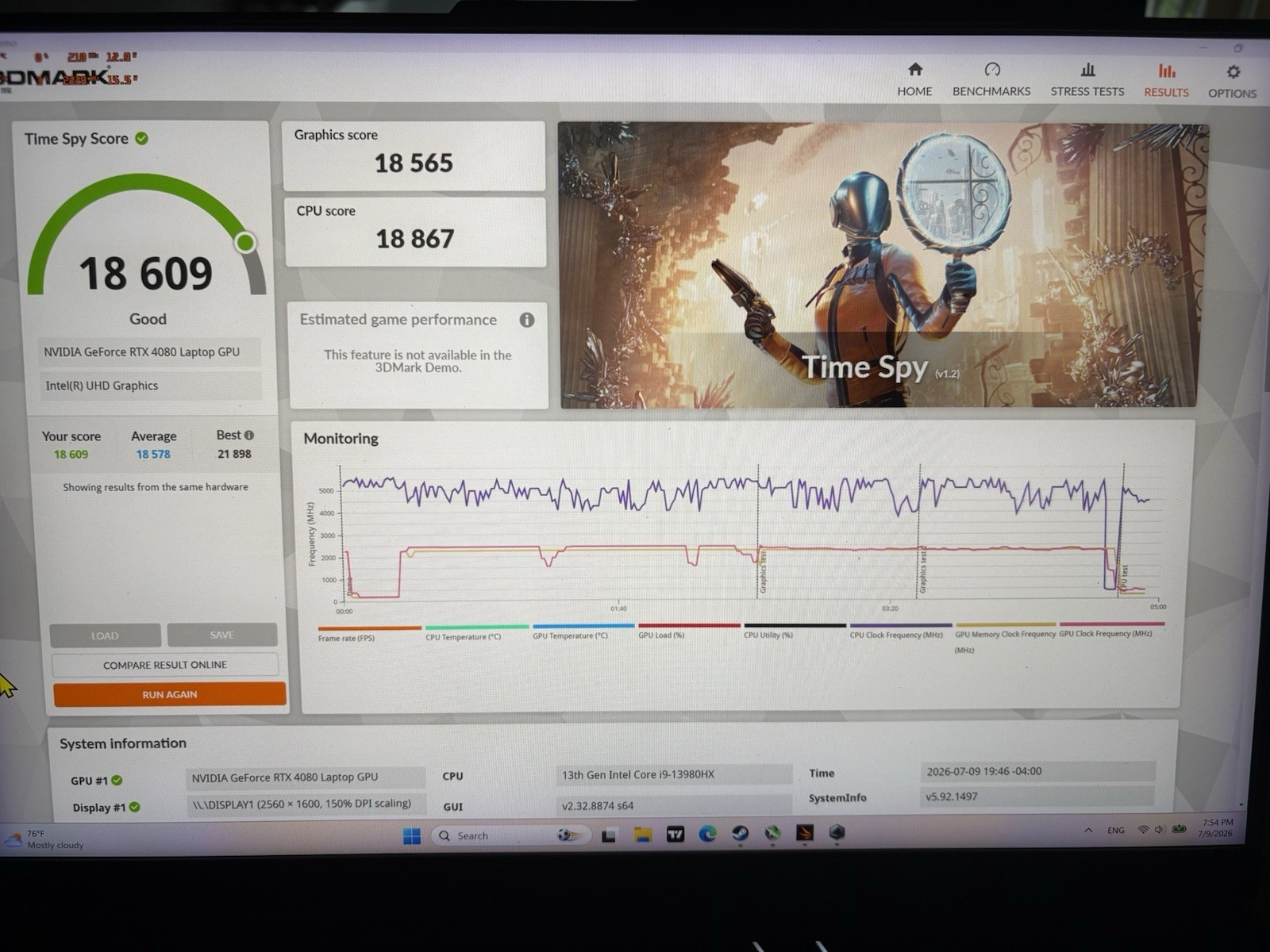Viewport: 1270px width, 952px height.
Task: Click the Time Spy banner image
Action: (883, 265)
